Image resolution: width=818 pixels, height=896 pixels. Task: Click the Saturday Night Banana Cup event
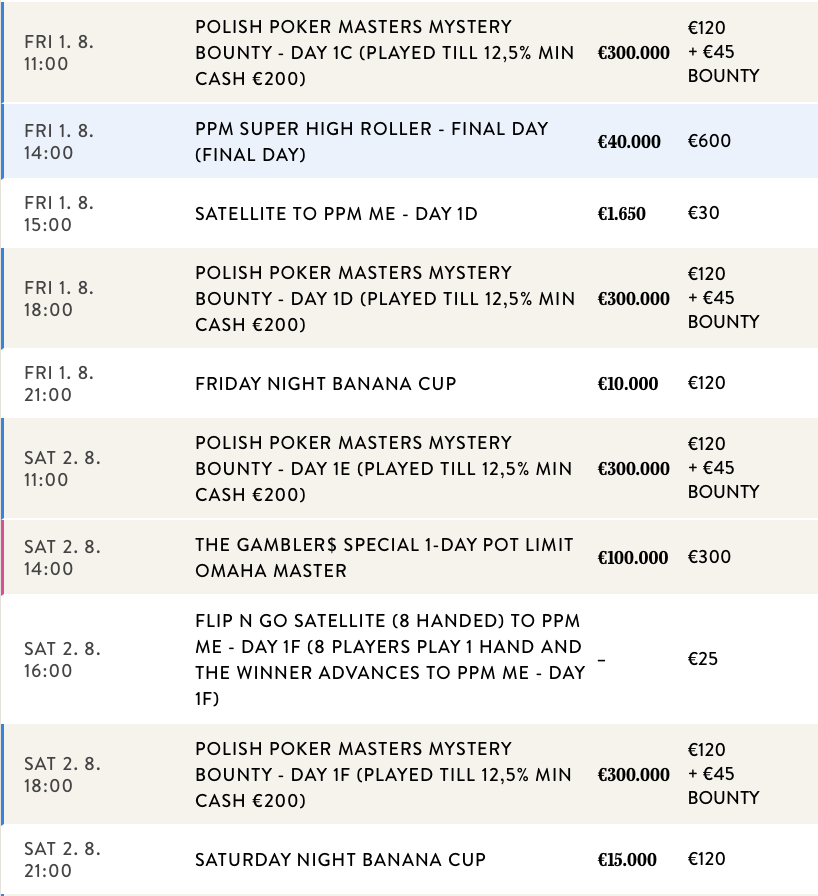340,860
